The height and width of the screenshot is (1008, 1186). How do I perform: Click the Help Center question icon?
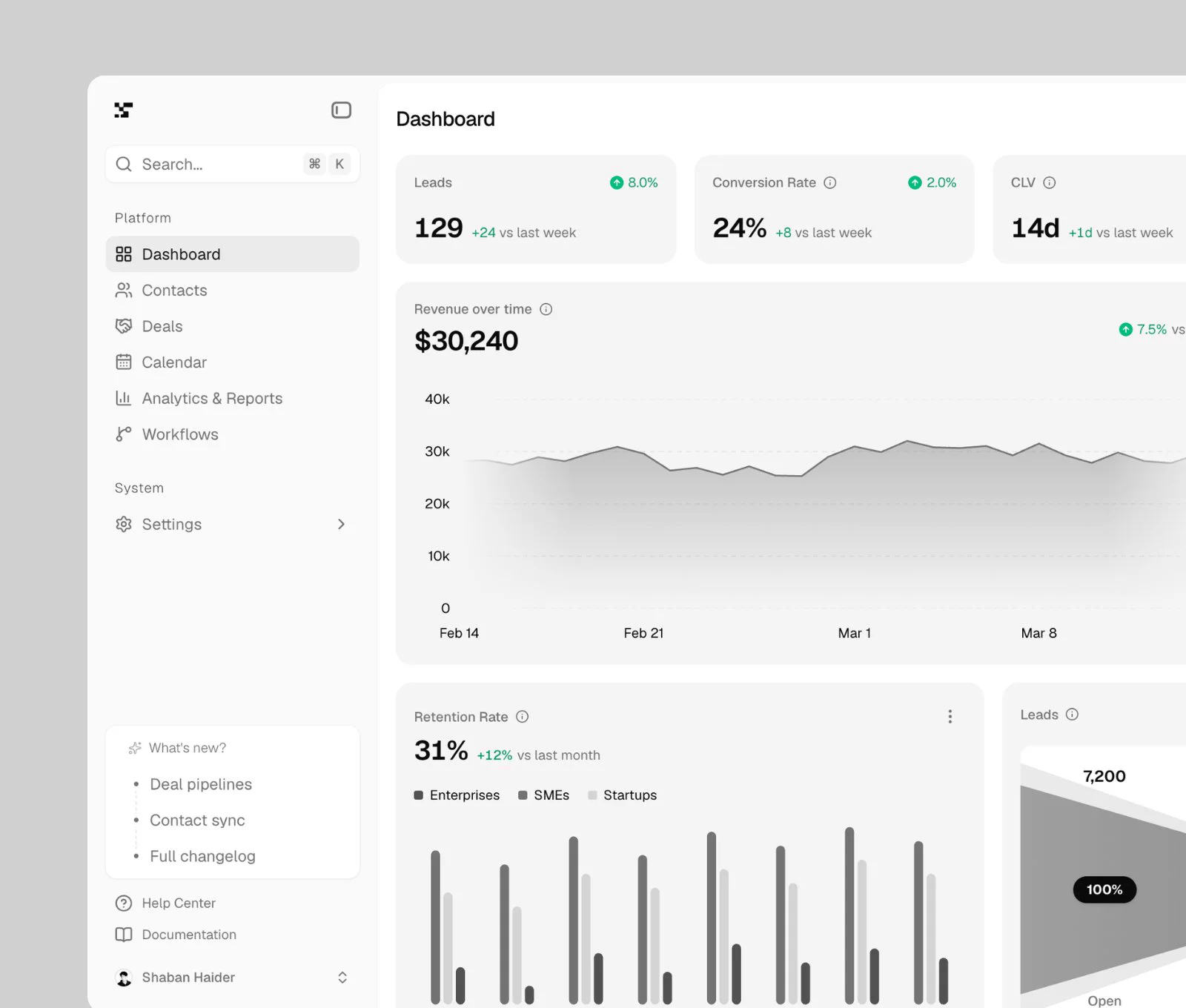tap(124, 903)
